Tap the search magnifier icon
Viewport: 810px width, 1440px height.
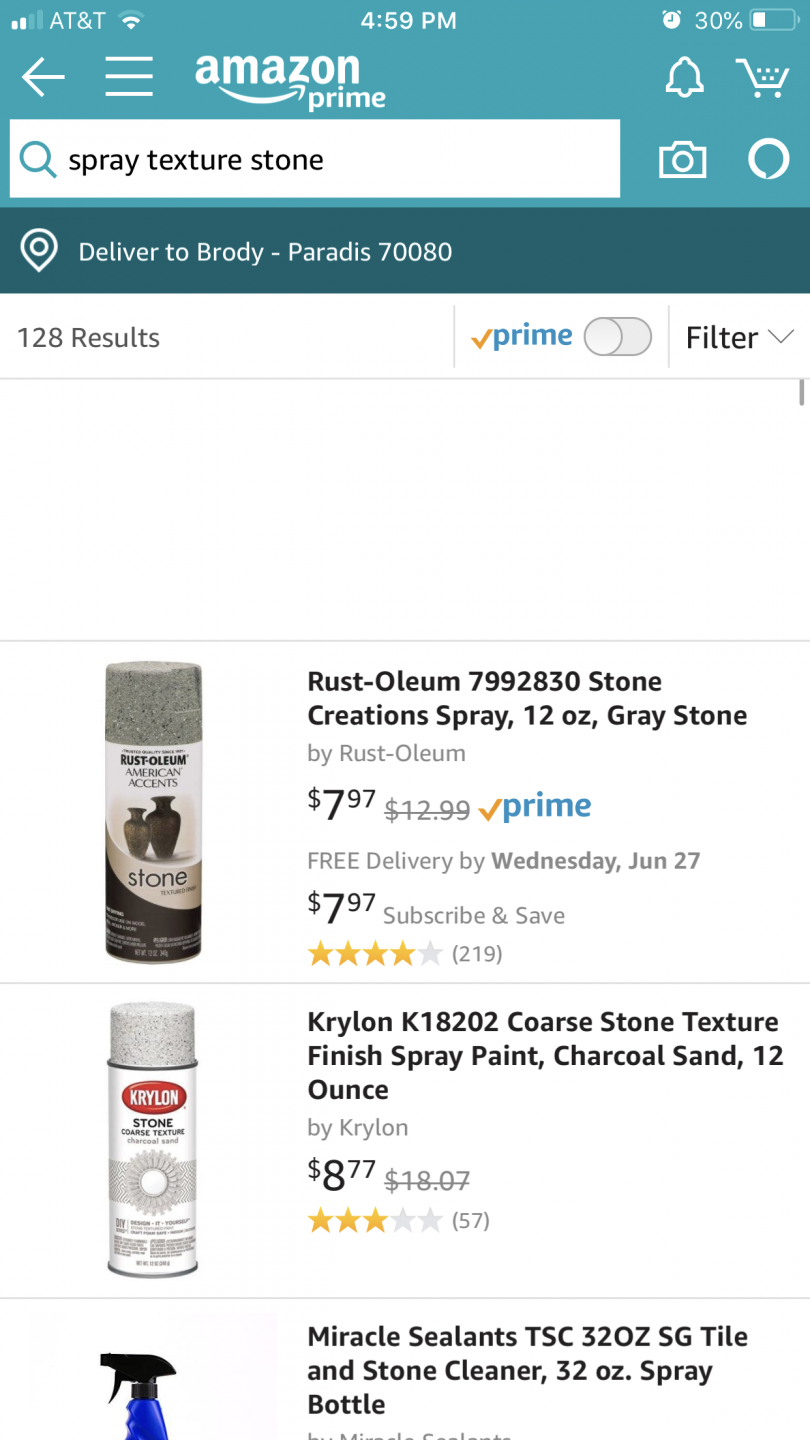(38, 160)
